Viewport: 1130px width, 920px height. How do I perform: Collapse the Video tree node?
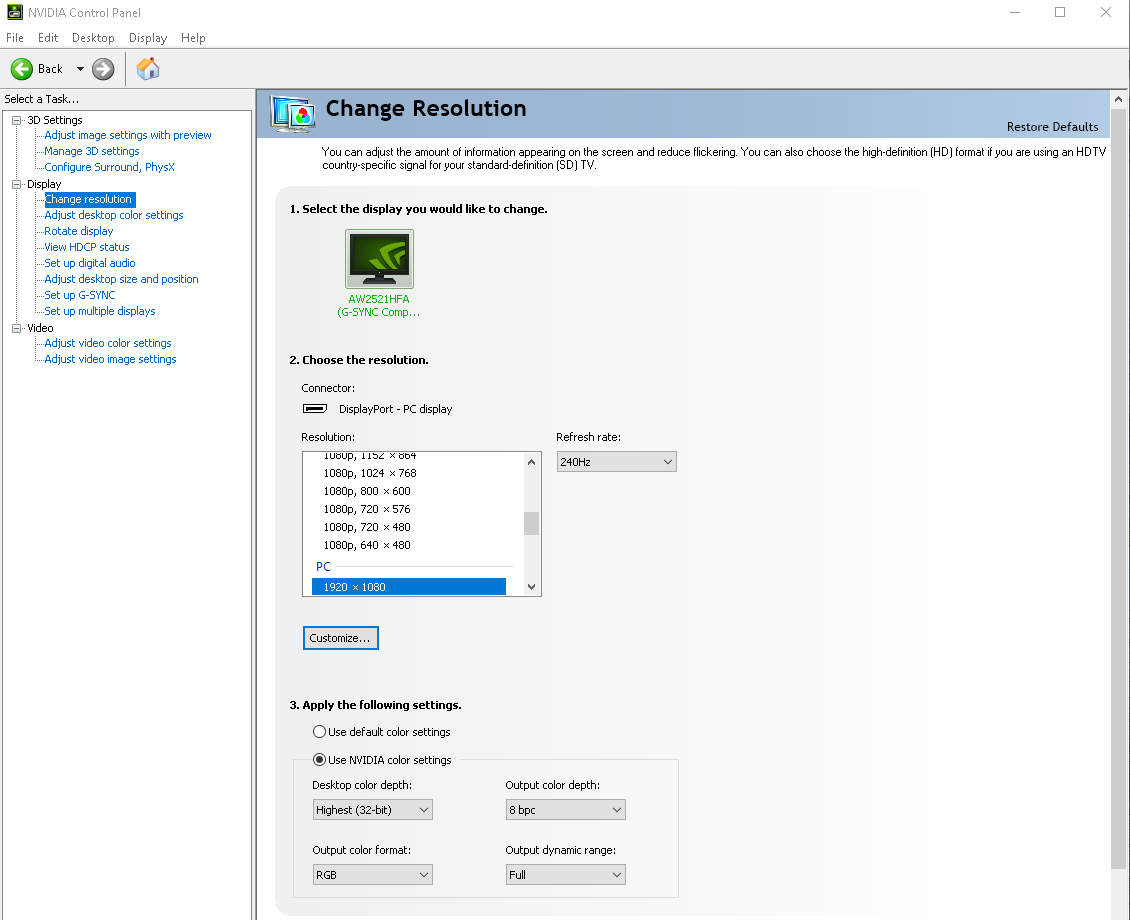coord(16,329)
